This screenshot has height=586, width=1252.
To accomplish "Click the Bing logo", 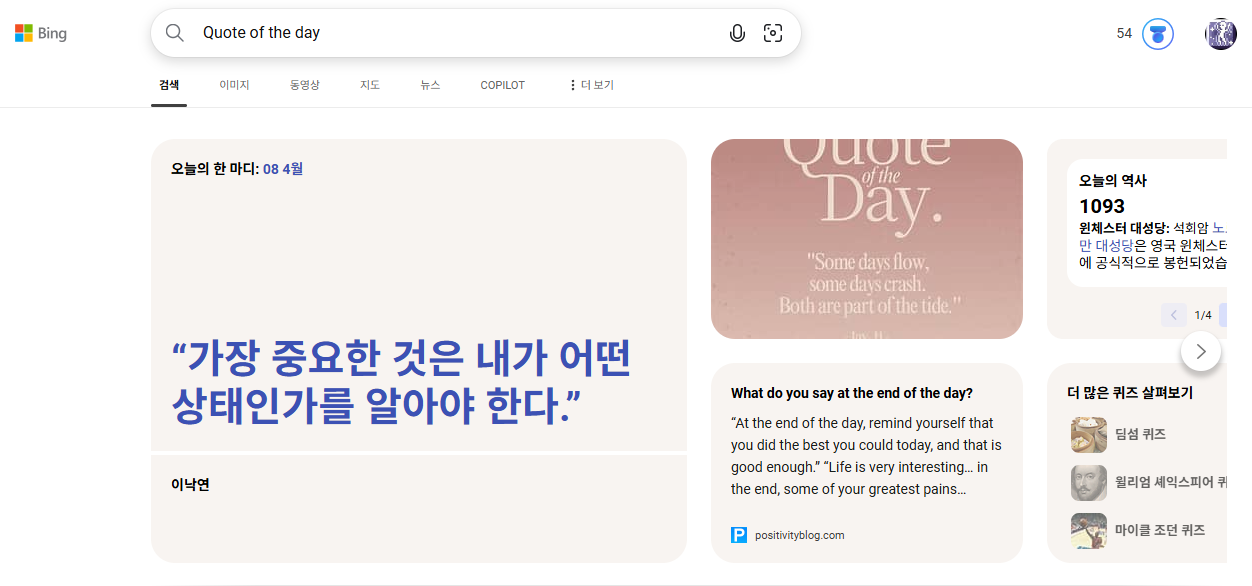I will coord(41,33).
